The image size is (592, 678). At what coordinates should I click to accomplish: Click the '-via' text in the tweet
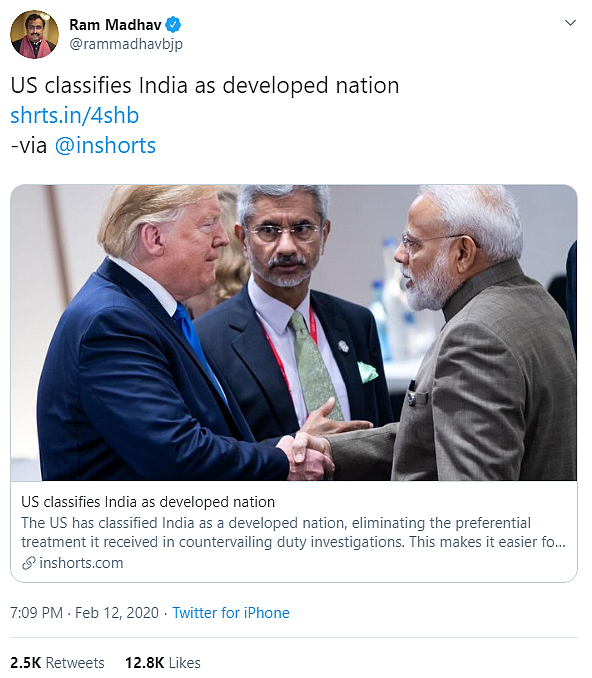point(29,146)
